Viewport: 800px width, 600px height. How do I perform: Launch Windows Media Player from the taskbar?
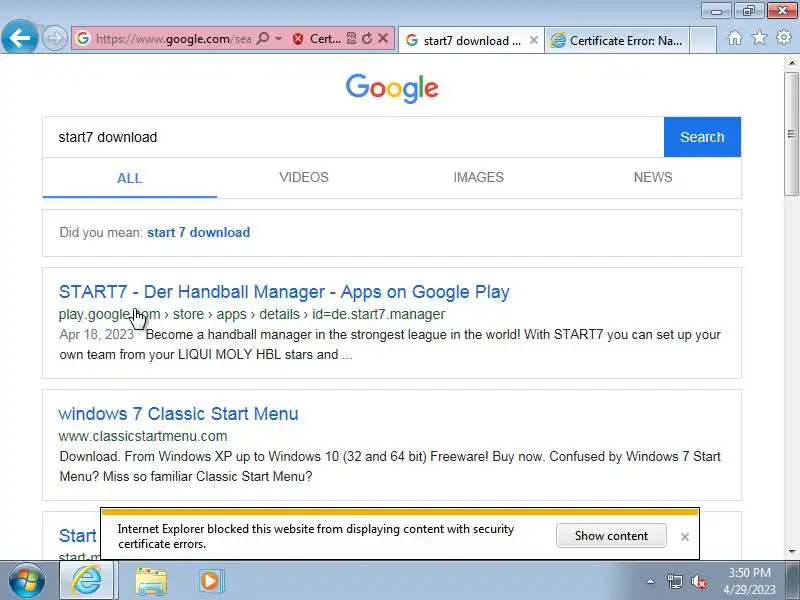(x=210, y=581)
